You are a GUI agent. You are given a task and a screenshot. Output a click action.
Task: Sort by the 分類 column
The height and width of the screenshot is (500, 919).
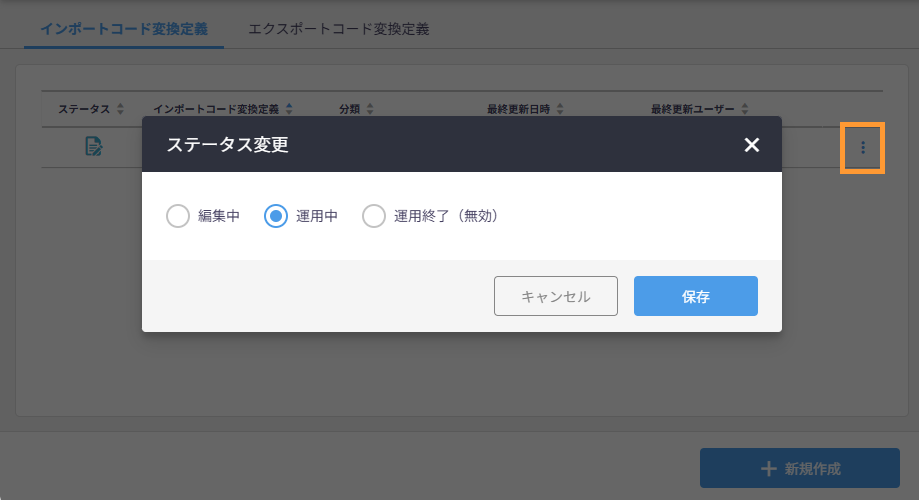(x=370, y=109)
